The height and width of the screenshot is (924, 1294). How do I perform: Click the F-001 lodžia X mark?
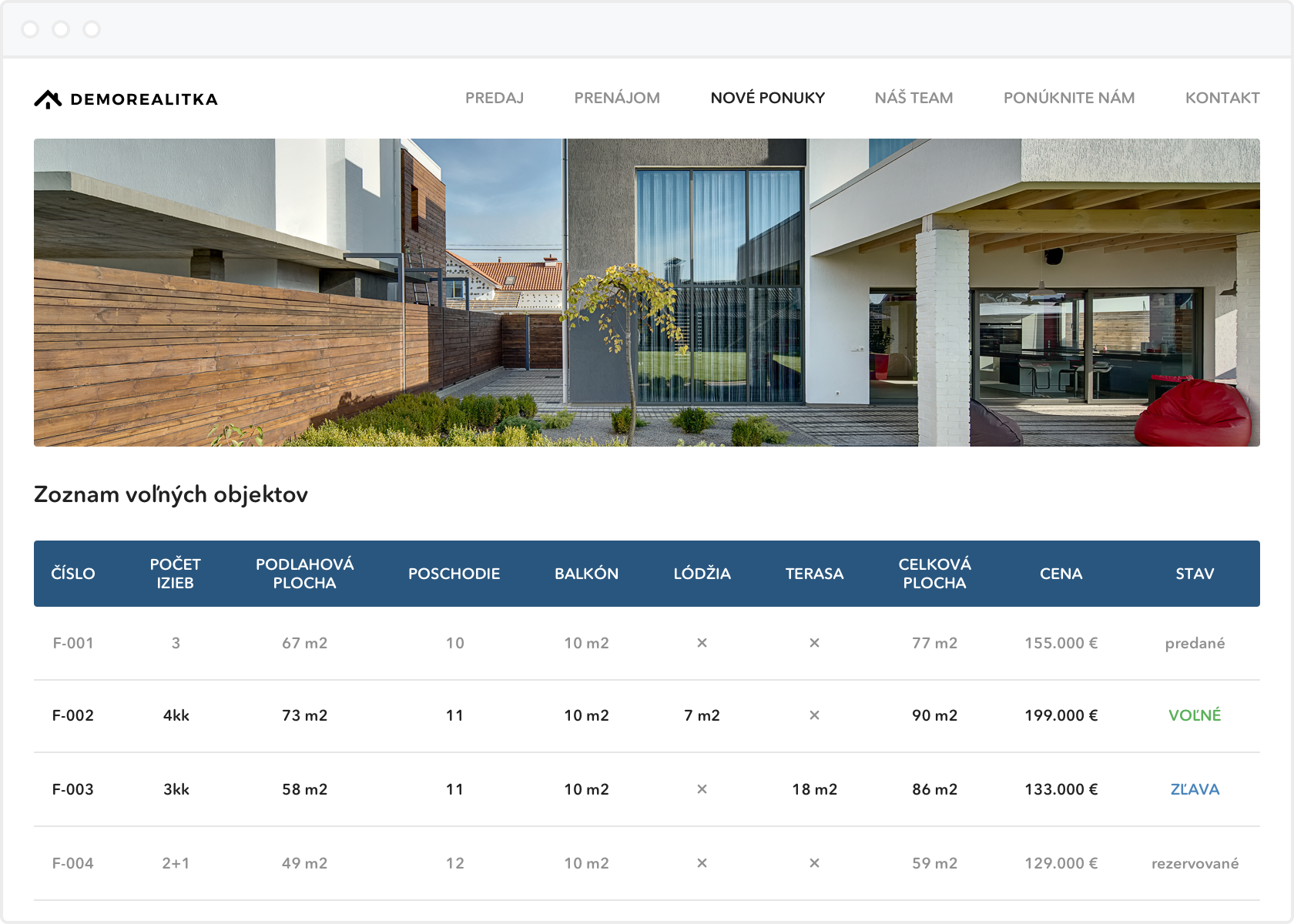click(702, 643)
